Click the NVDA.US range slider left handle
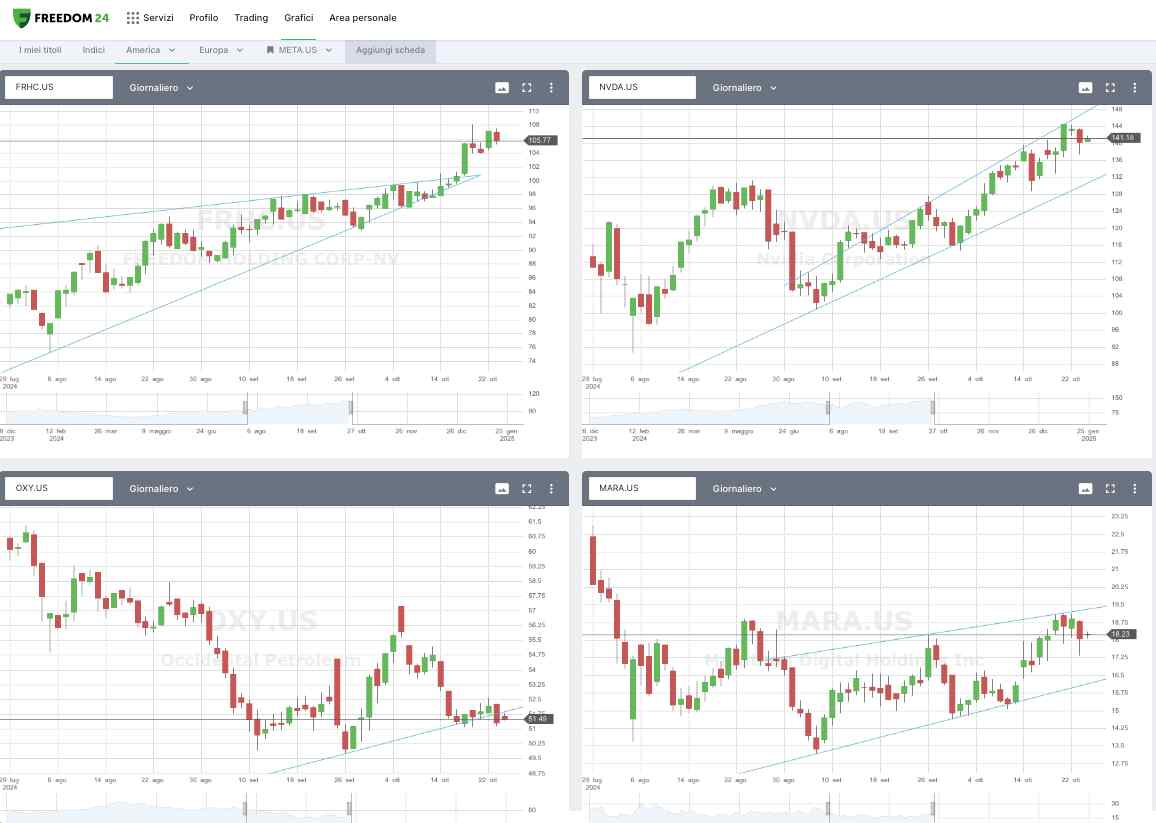Image resolution: width=1156 pixels, height=823 pixels. tap(828, 407)
